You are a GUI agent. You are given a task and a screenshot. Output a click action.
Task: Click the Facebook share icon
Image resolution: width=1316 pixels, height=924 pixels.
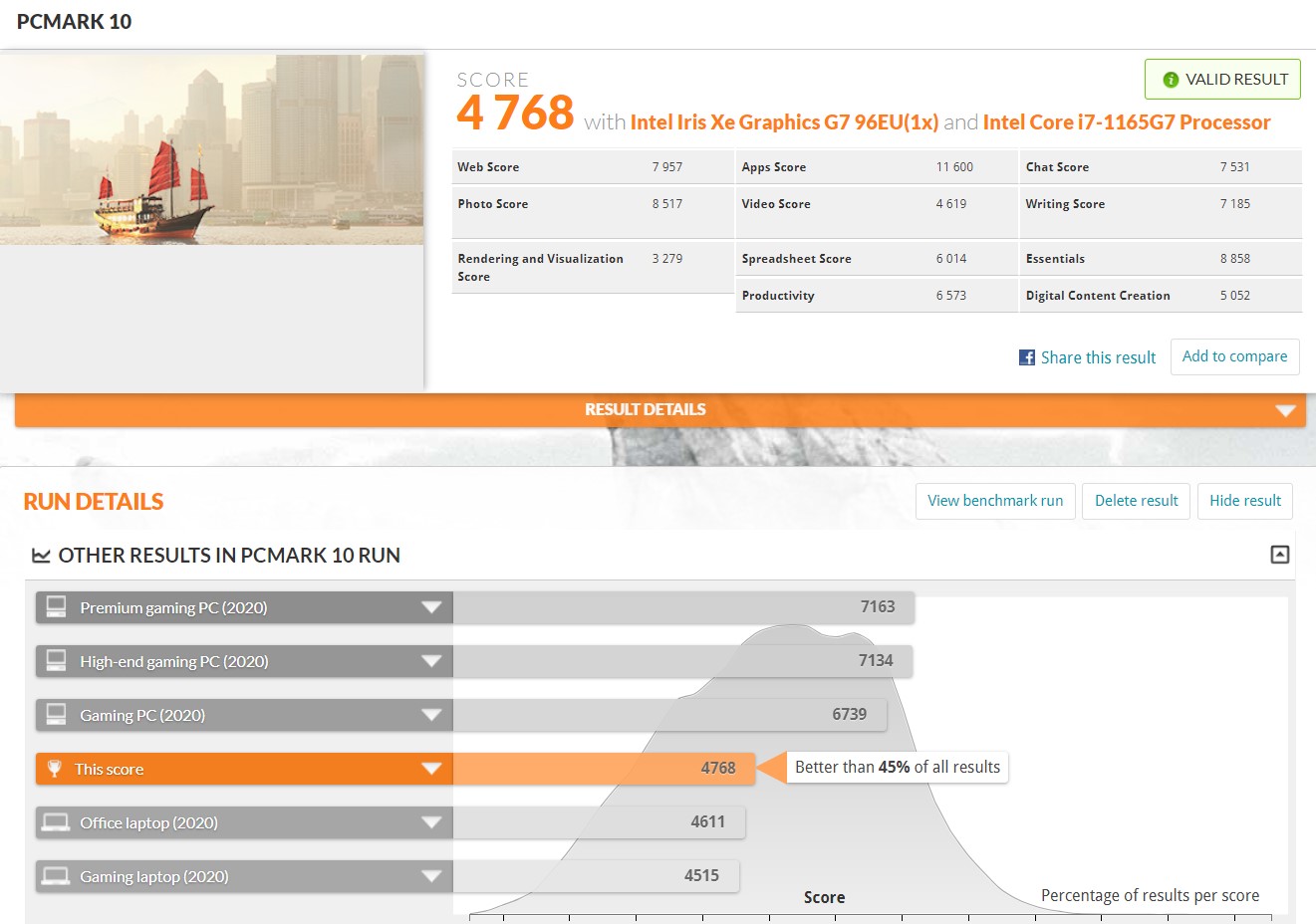1027,357
